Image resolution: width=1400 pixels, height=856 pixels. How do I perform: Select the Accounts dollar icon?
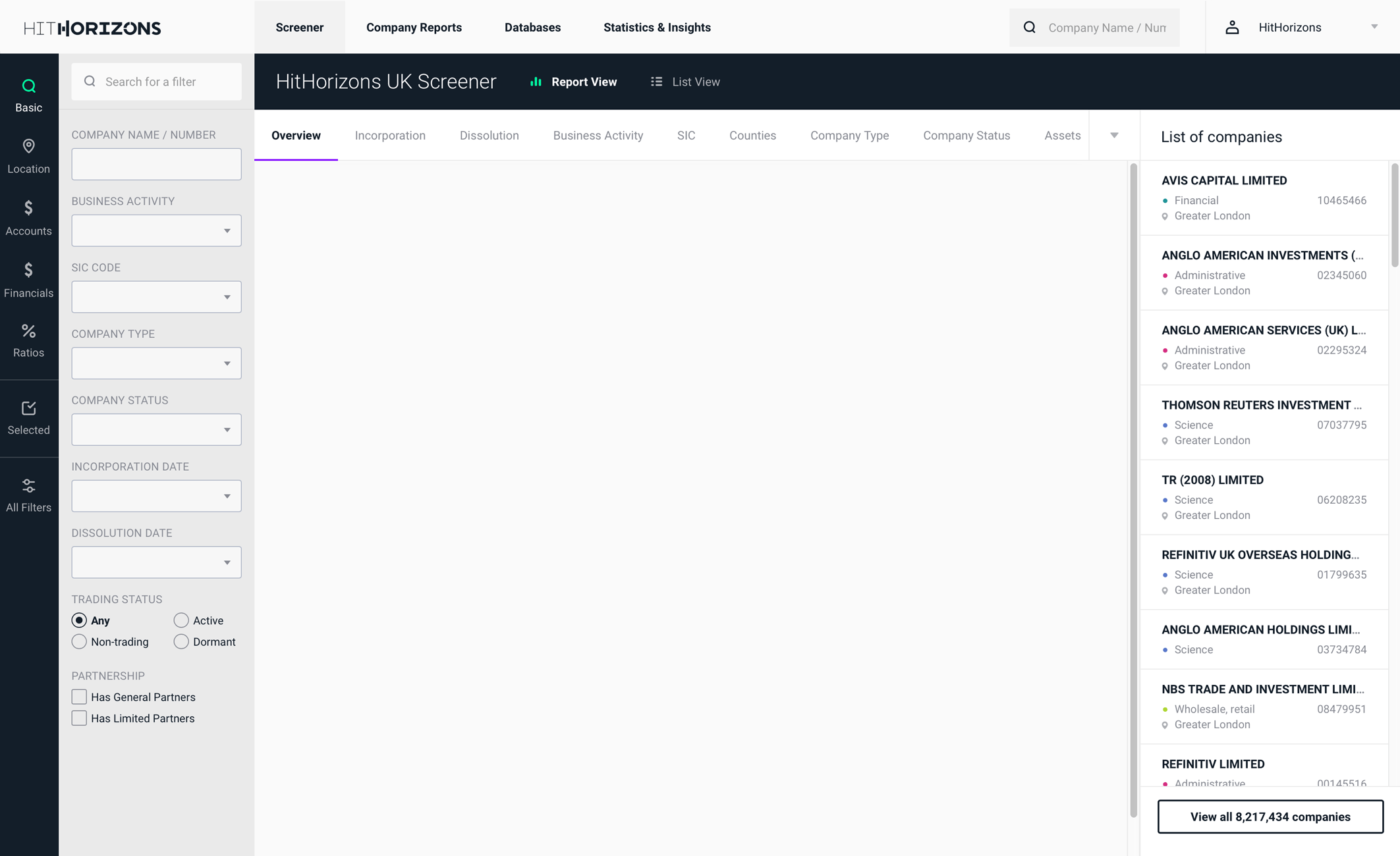(28, 208)
